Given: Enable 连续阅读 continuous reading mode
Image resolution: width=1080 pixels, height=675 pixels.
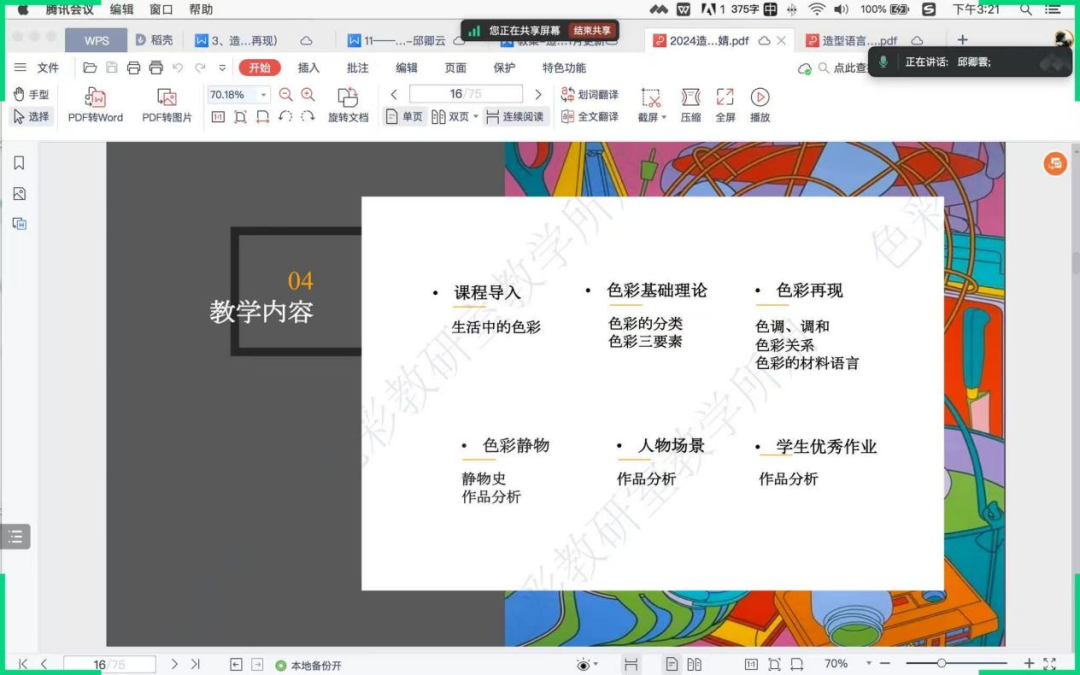Looking at the screenshot, I should pyautogui.click(x=515, y=117).
